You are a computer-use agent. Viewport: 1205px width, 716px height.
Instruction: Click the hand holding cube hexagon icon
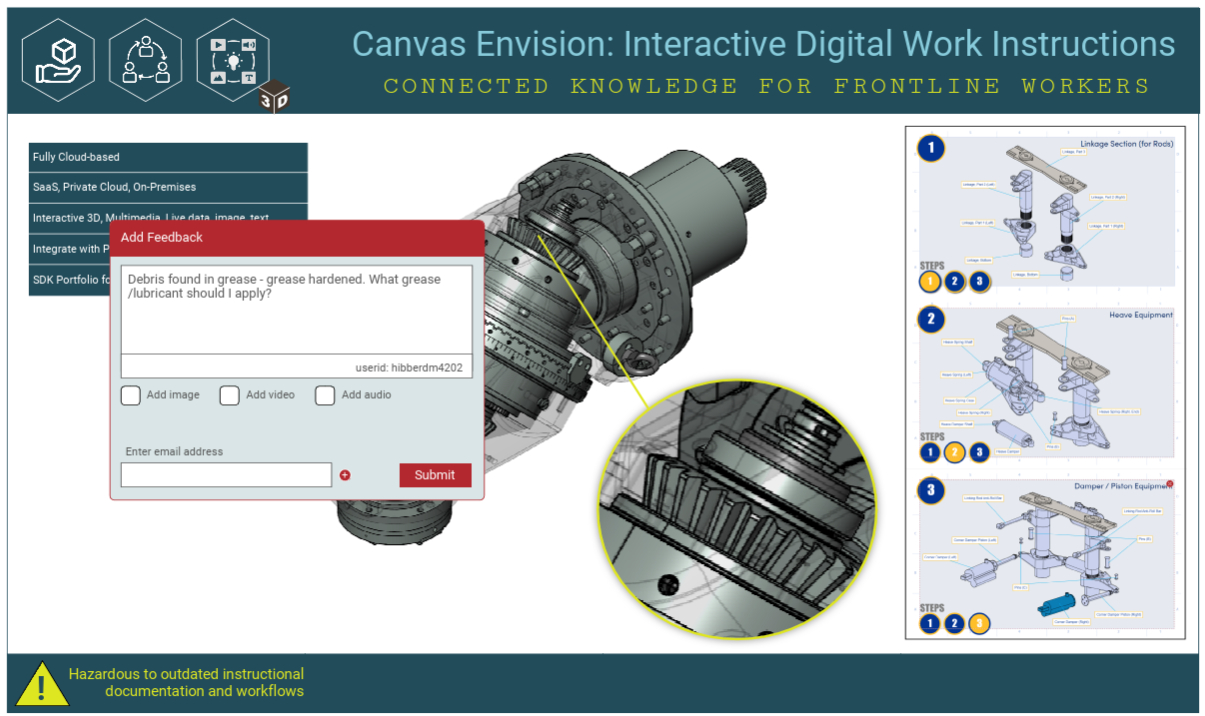(58, 61)
